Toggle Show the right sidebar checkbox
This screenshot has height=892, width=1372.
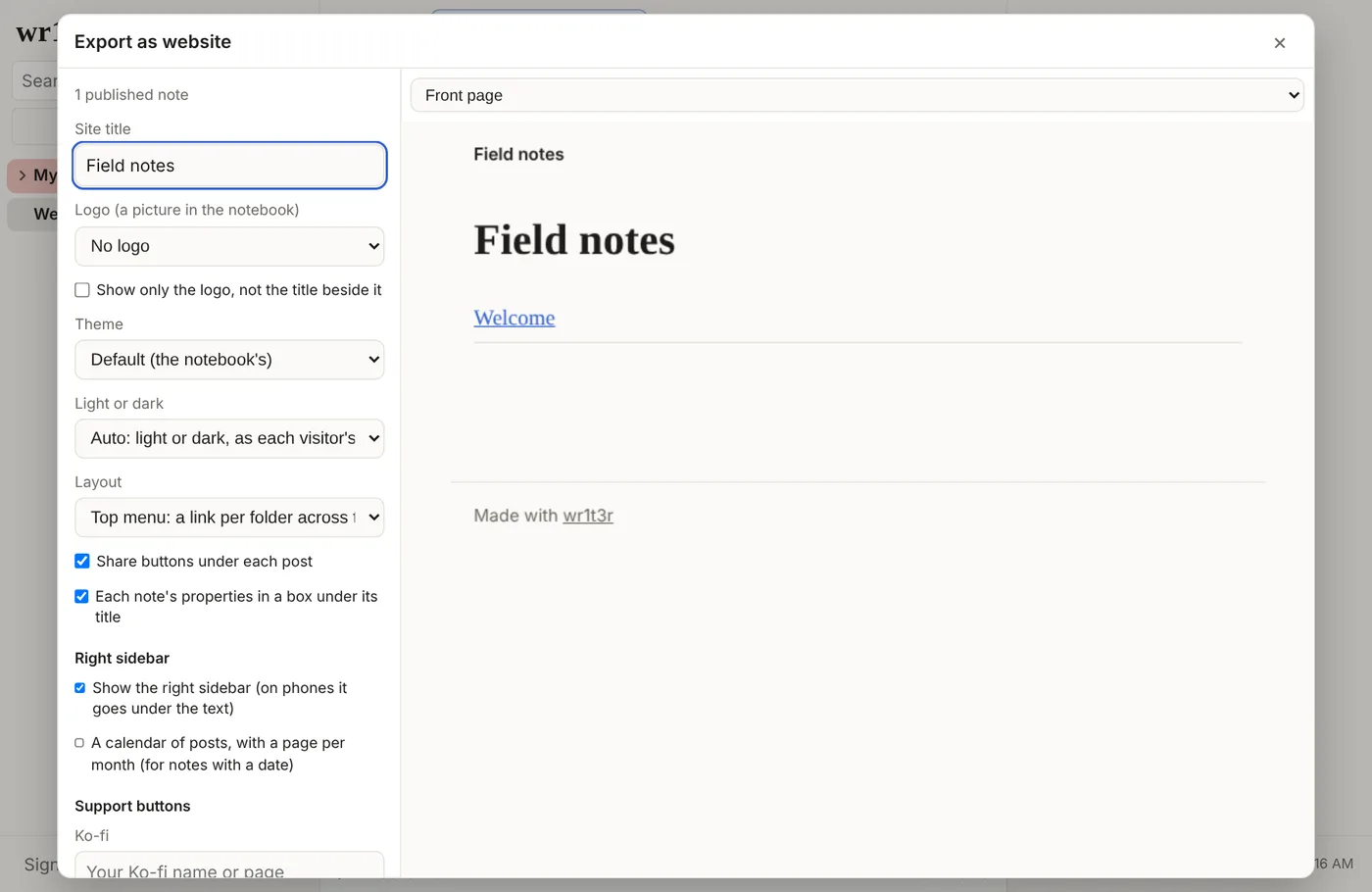point(80,688)
